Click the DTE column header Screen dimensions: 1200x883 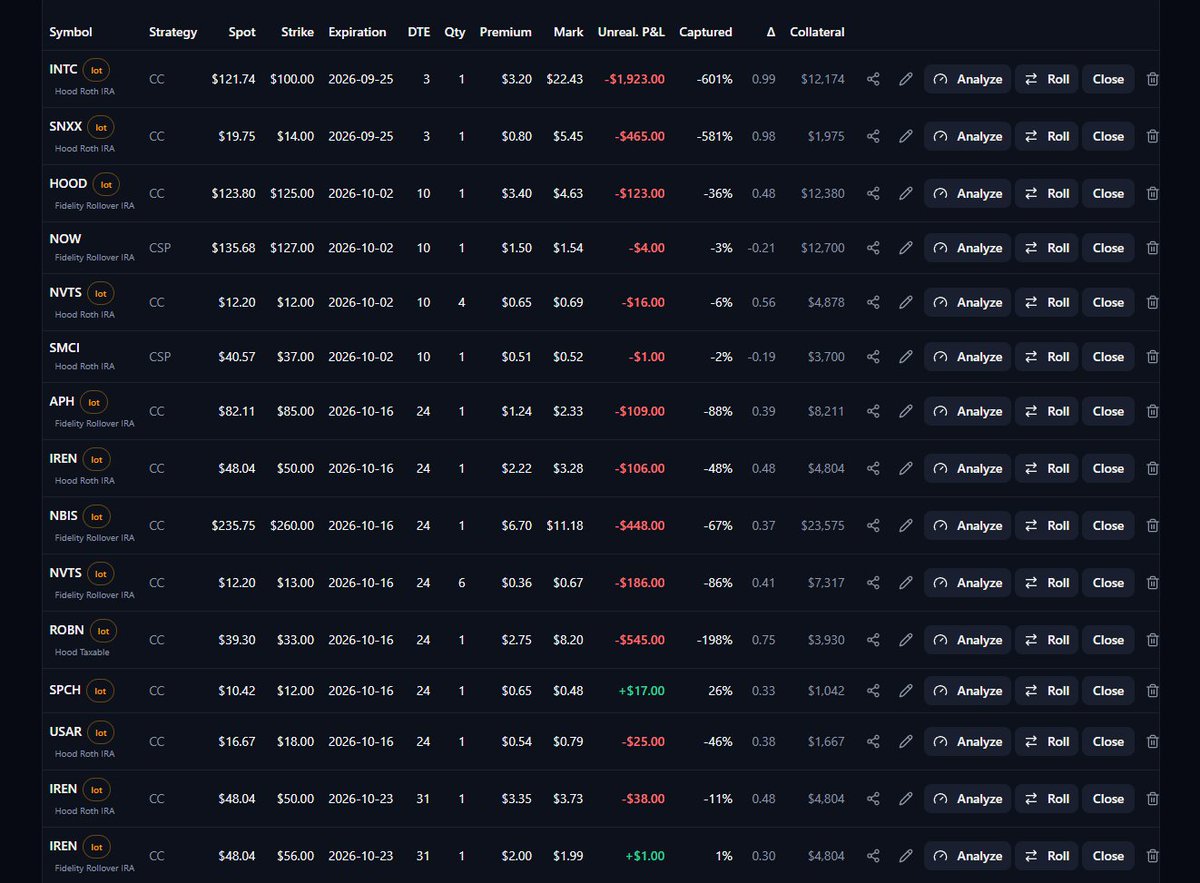tap(419, 32)
